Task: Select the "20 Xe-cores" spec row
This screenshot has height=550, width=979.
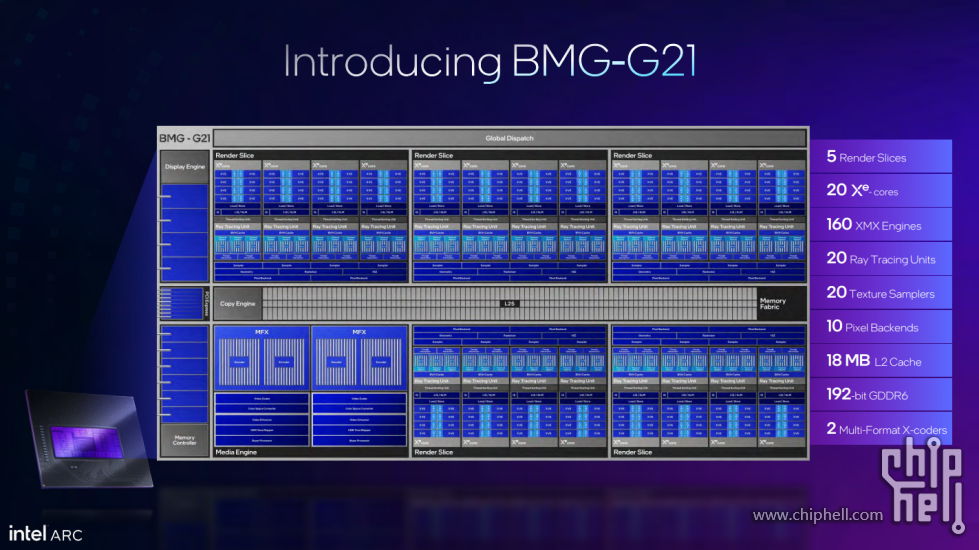Action: 881,190
